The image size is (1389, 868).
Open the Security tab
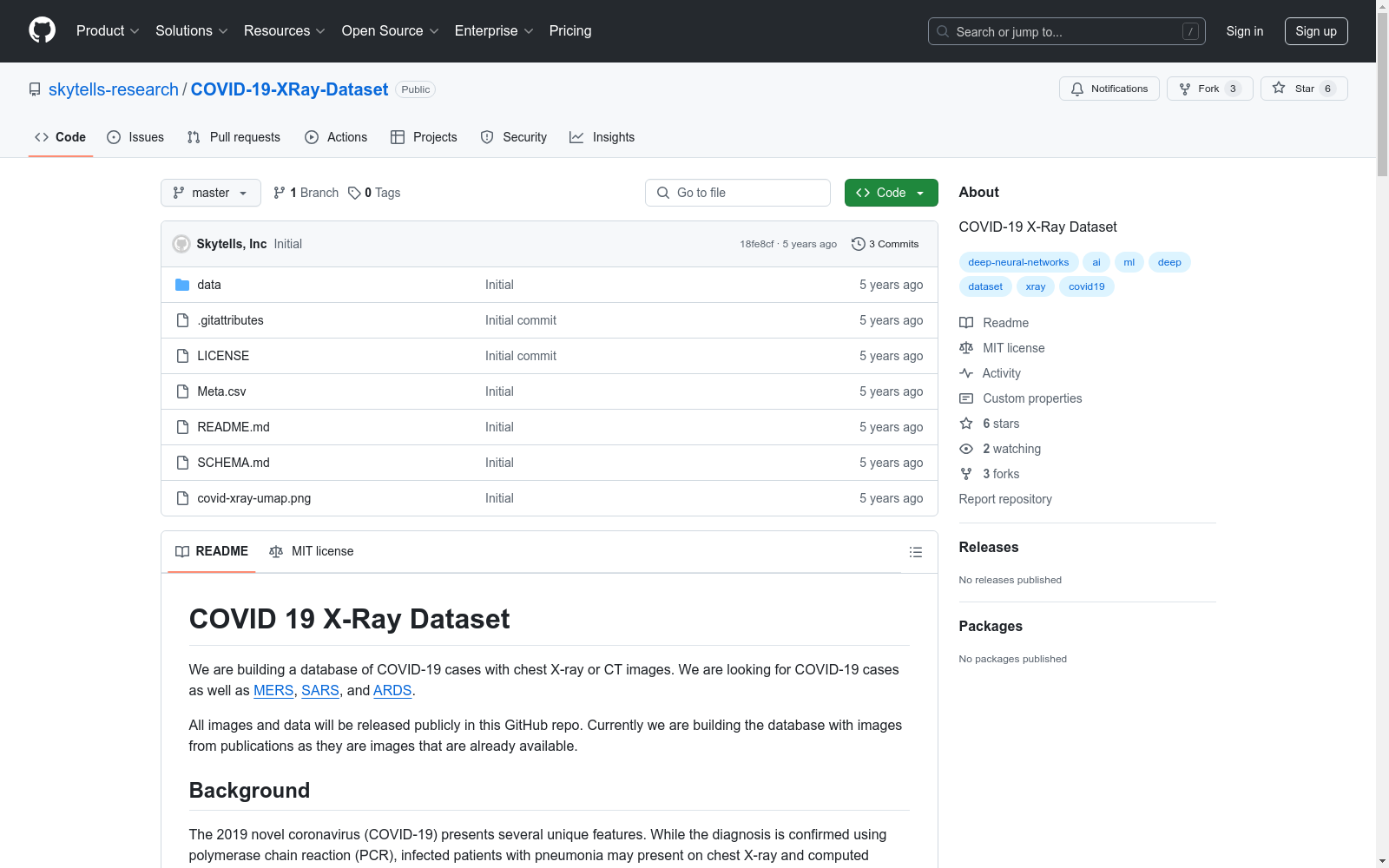(514, 137)
